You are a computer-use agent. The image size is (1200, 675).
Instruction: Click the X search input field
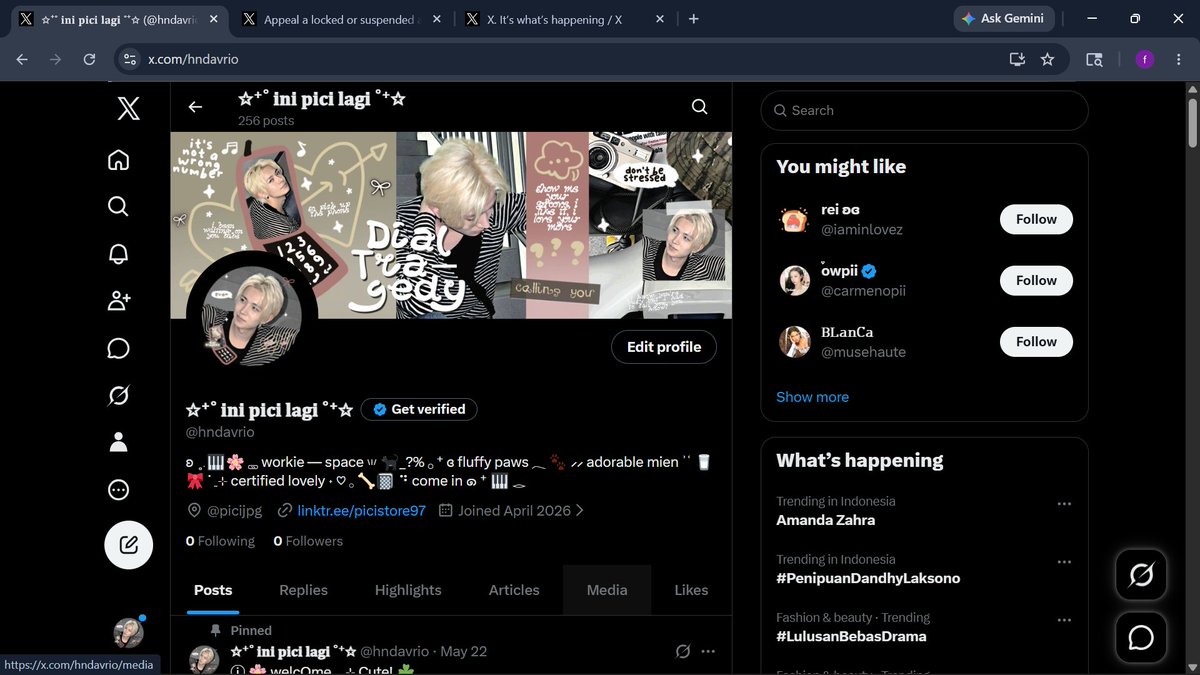point(924,111)
